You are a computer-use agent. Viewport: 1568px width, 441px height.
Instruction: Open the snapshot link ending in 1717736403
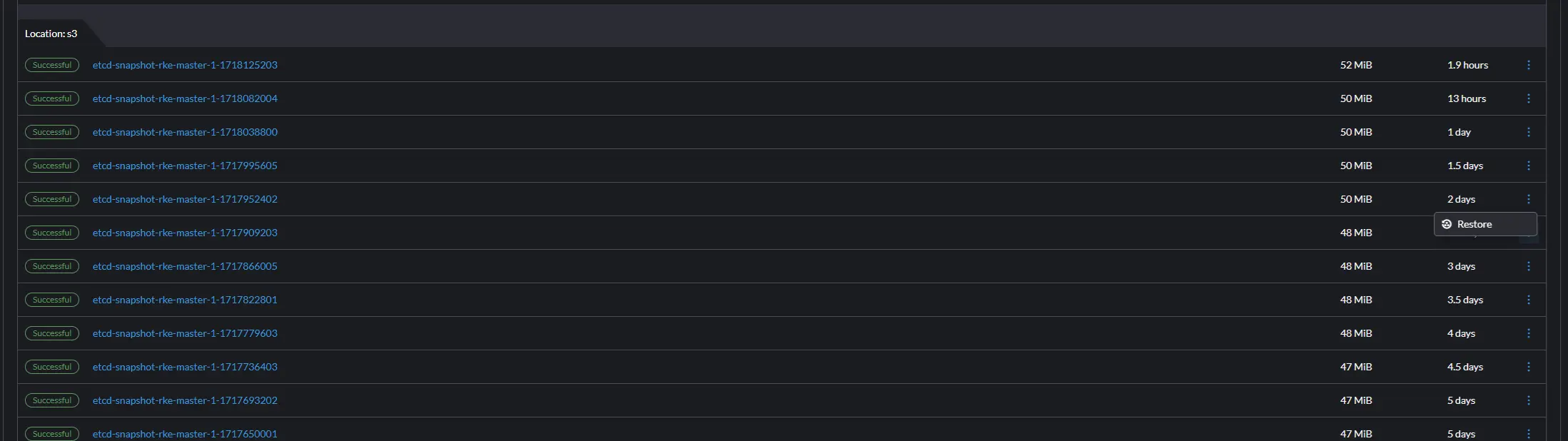point(185,367)
